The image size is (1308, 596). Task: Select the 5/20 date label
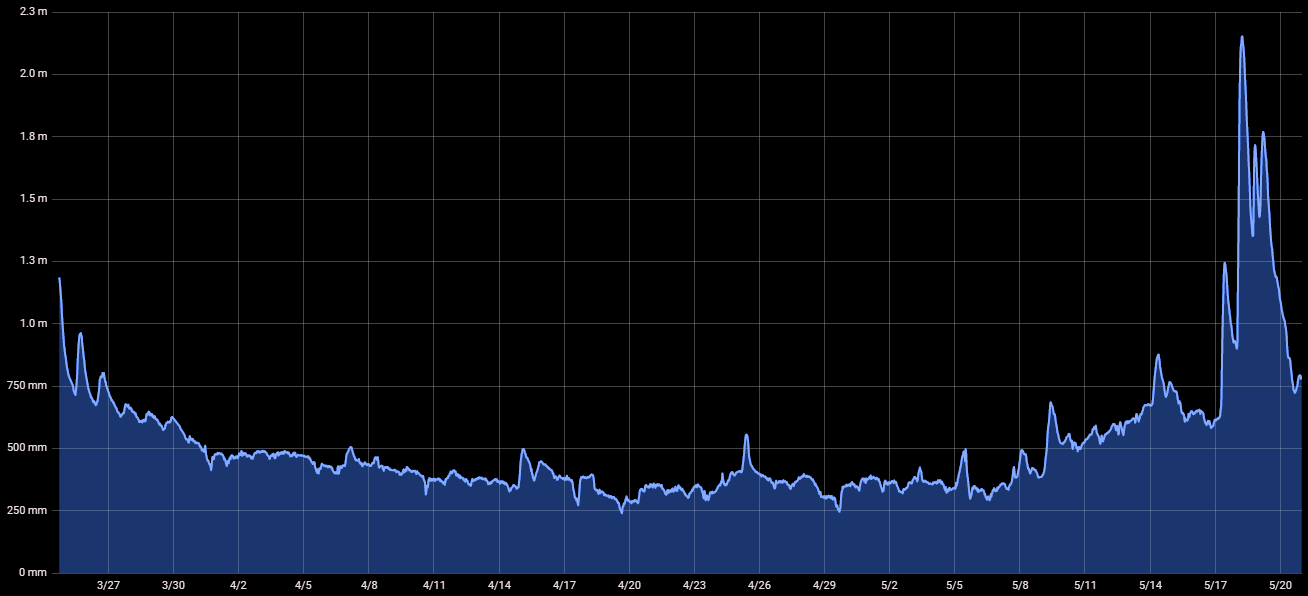coord(1280,585)
